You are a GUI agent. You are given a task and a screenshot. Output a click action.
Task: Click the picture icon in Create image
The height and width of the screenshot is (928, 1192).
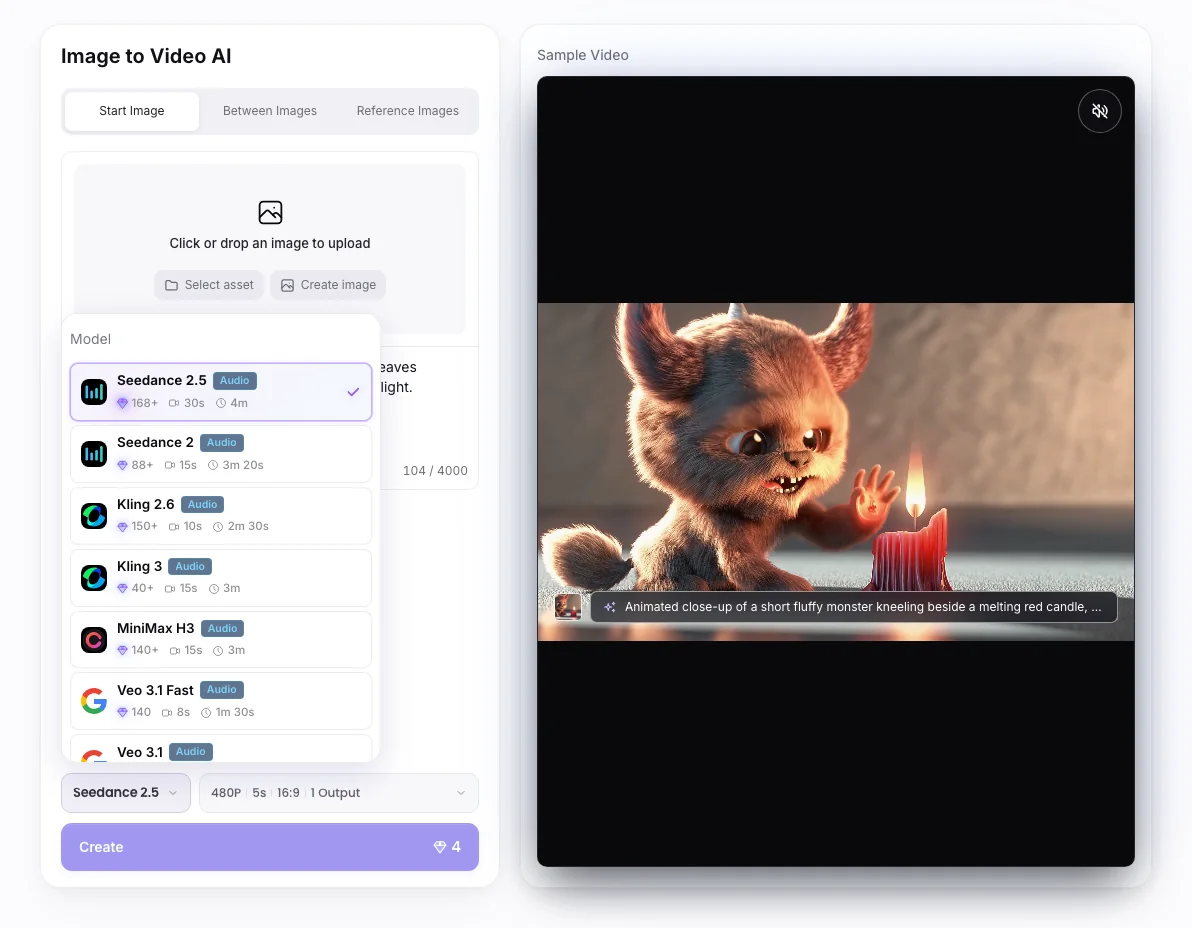(x=287, y=285)
